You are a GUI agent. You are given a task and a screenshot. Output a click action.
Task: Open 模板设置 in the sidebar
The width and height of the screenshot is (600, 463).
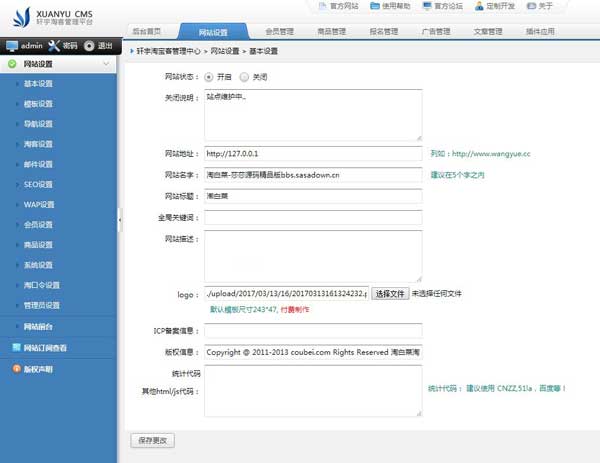coord(38,104)
